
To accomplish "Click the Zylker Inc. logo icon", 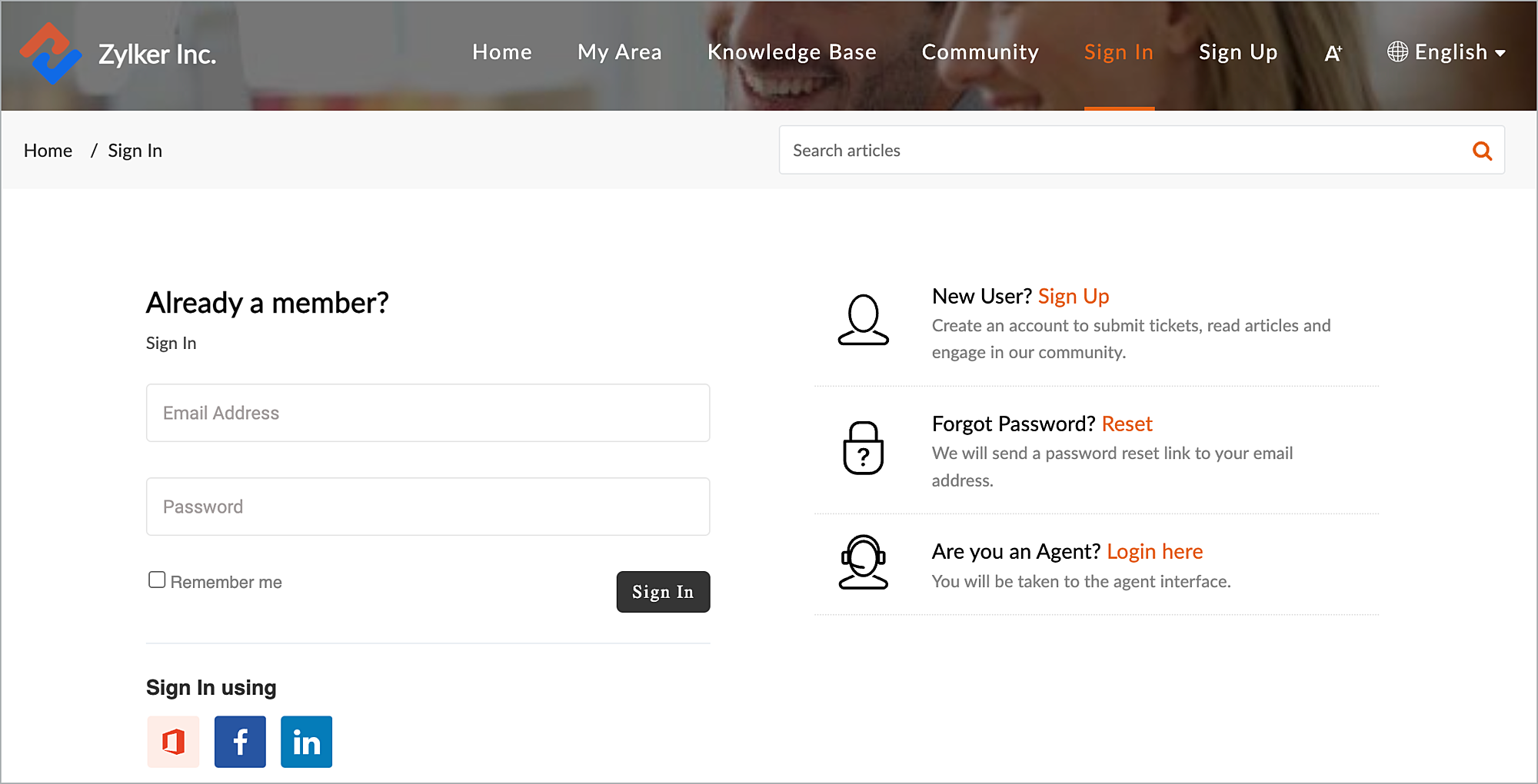I will tap(51, 53).
